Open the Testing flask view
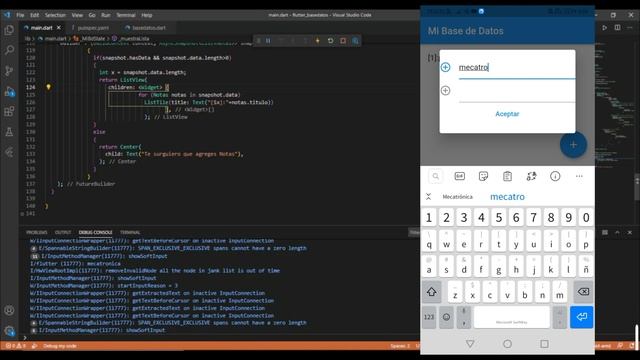The height and width of the screenshot is (360, 640). pos(9,132)
